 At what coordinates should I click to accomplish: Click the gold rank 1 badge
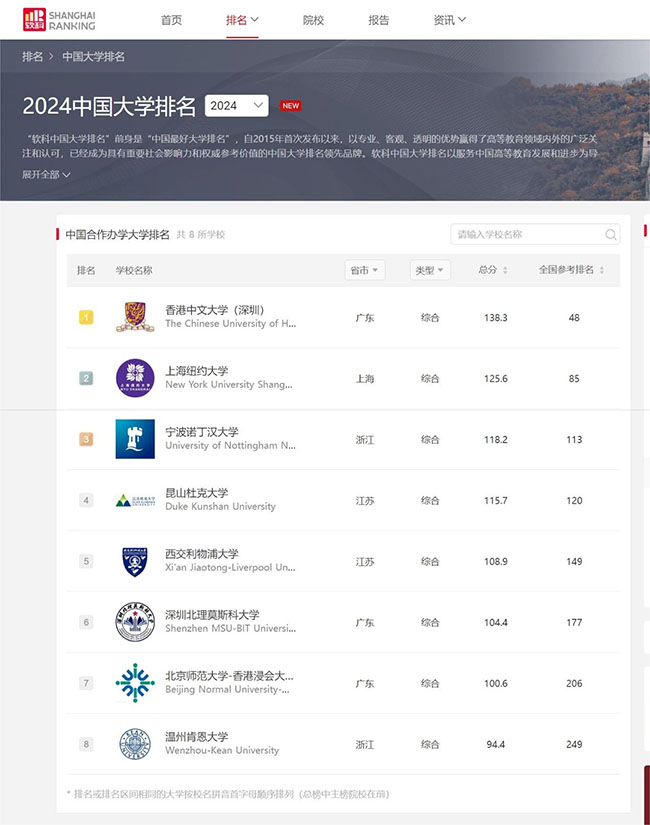86,317
